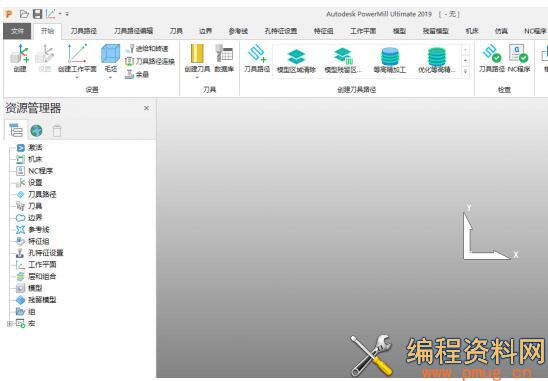This screenshot has width=548, height=381.
Task: Switch to the Model (模型) ribbon tab
Action: coord(399,31)
